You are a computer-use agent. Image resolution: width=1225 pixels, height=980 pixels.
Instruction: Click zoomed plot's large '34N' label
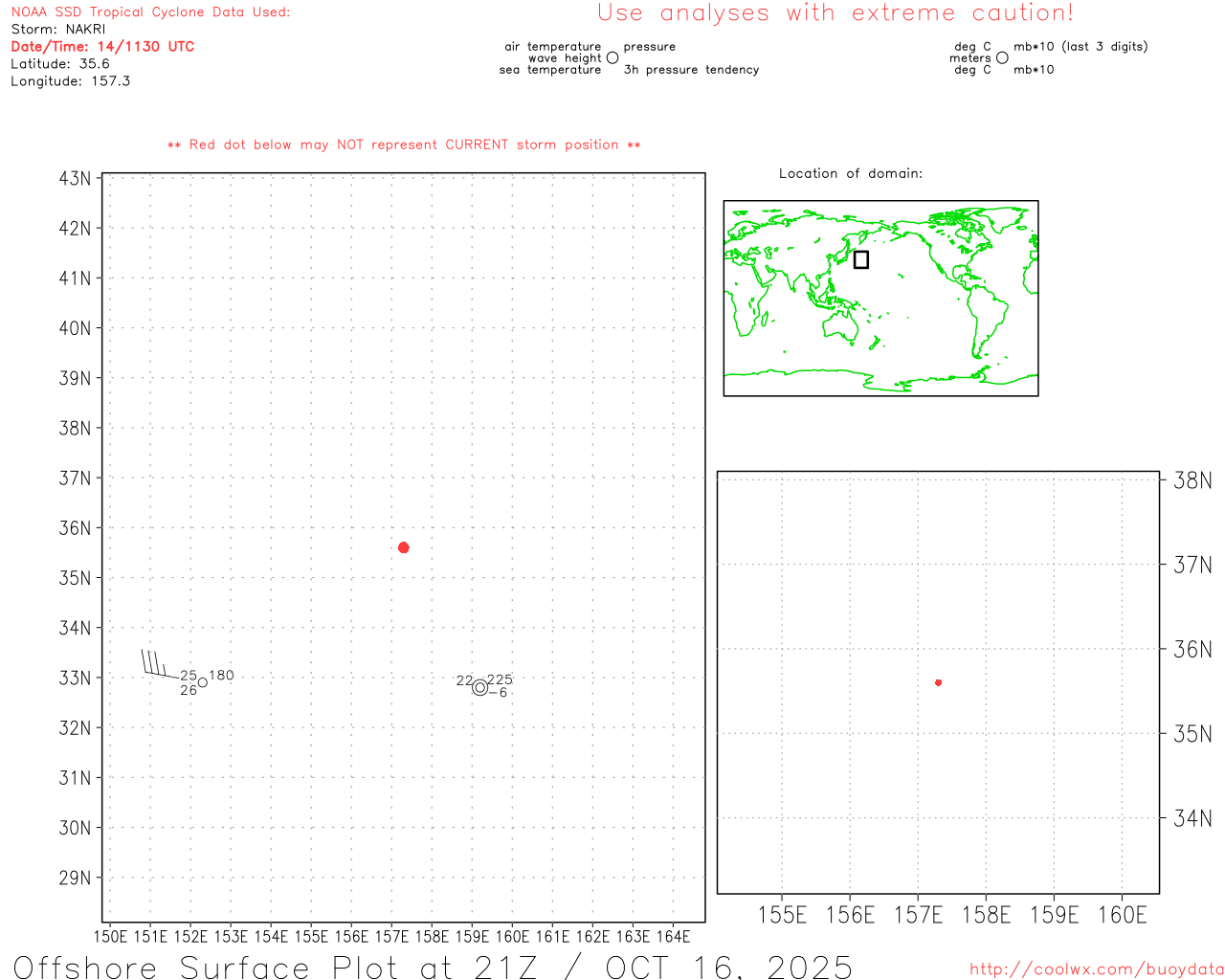[1192, 818]
